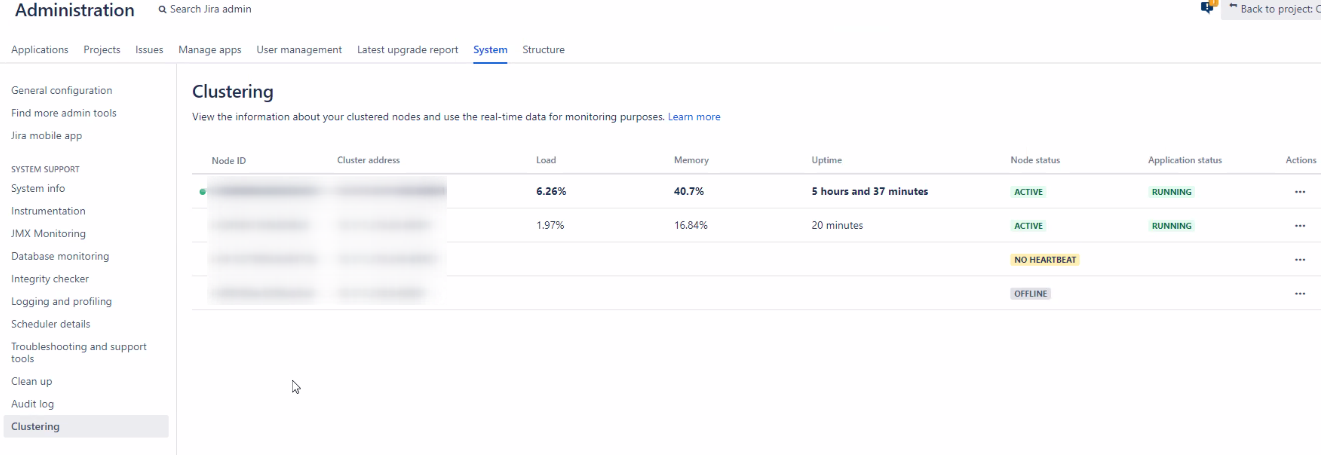Screen dimensions: 1321x455
Task: Select the 6.26% load value
Action: click(x=551, y=192)
